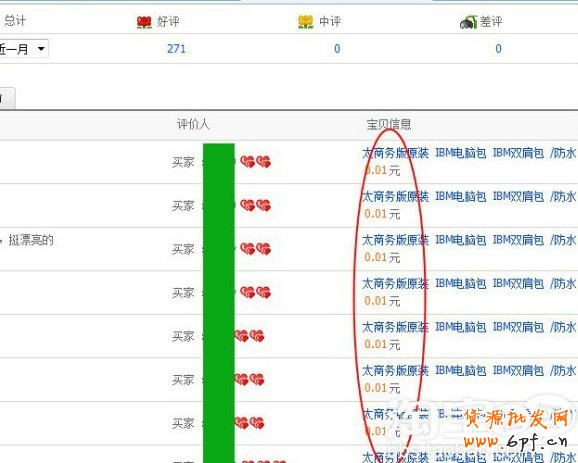Viewport: 578px width, 463px height.
Task: Click heart rating icons in the 挺漂亮的 review row
Action: pos(255,249)
